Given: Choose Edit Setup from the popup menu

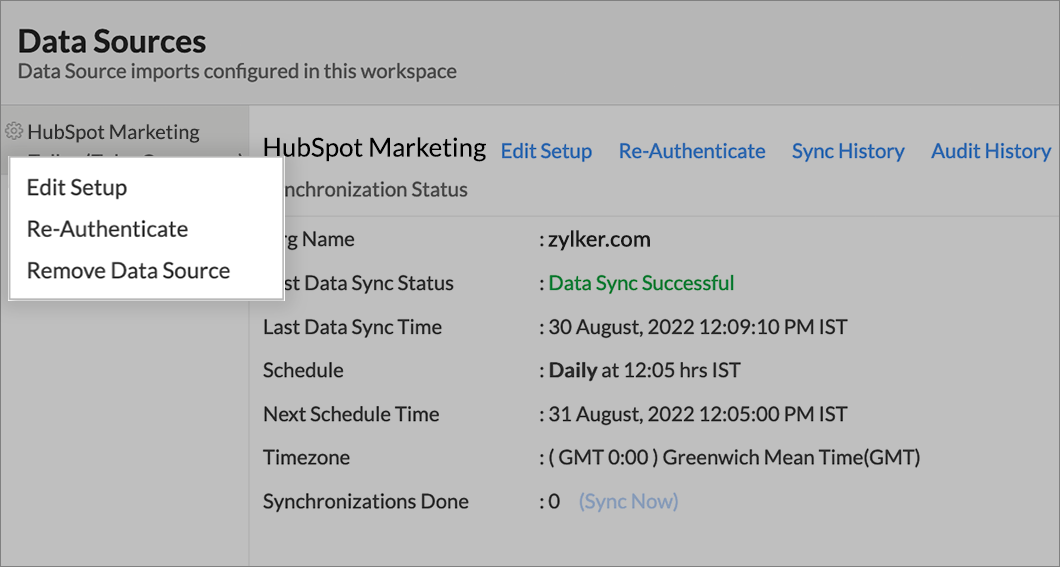Looking at the screenshot, I should (x=77, y=188).
